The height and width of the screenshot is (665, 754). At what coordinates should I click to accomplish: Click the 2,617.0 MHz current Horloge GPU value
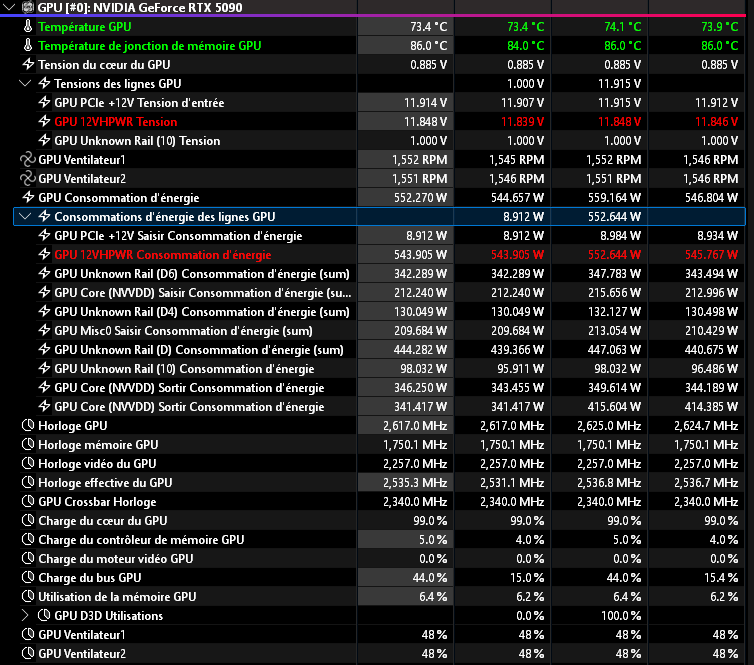415,426
